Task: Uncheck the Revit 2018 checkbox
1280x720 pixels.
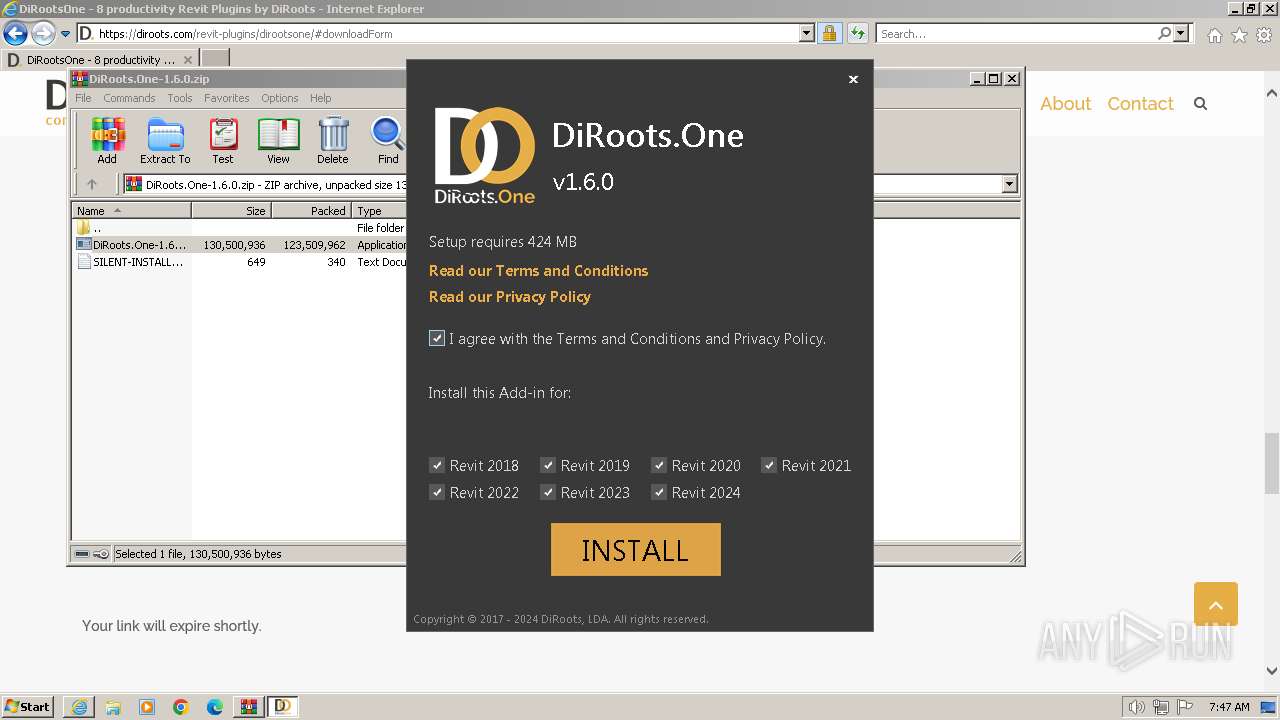Action: pyautogui.click(x=437, y=465)
